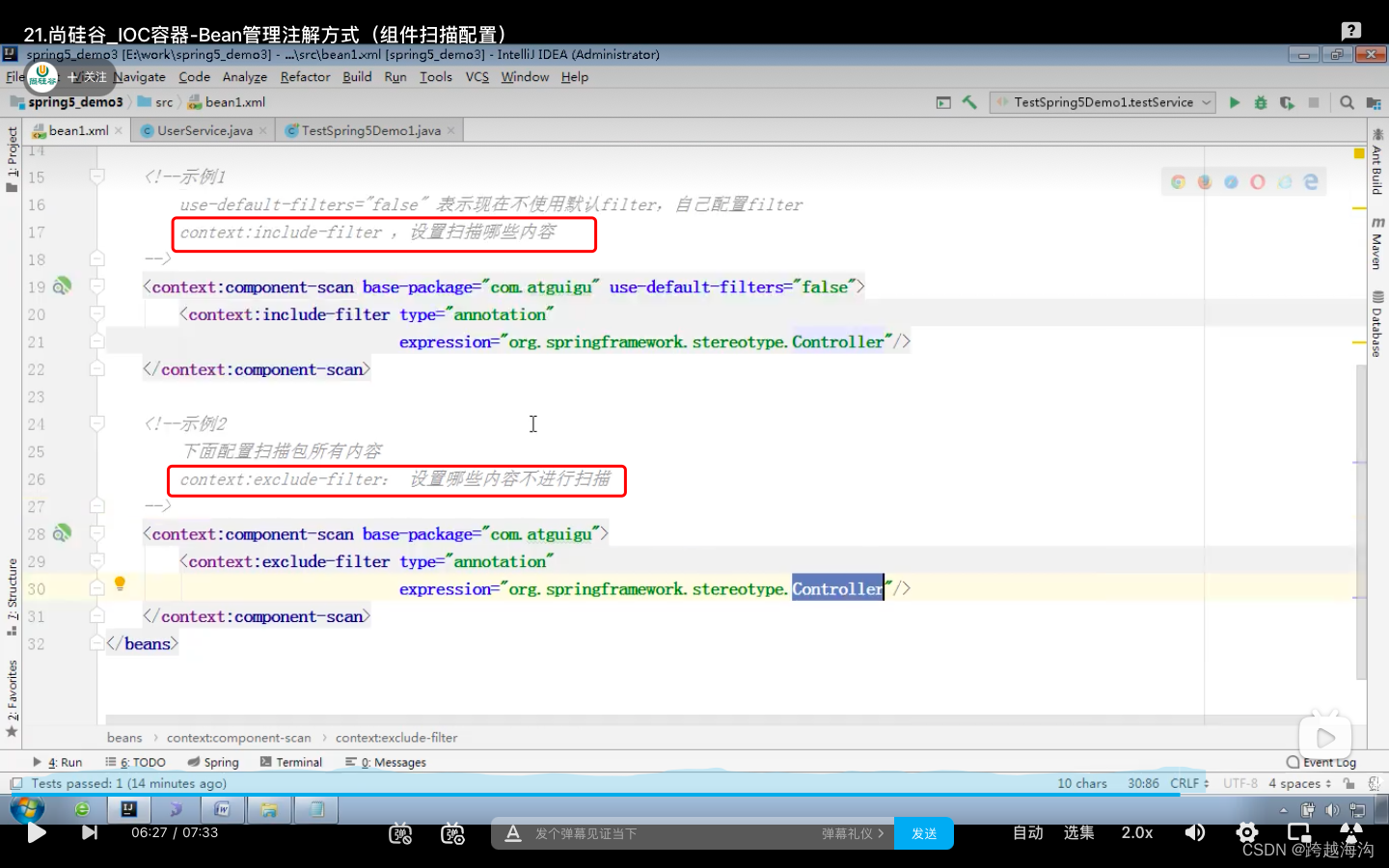Skip to the next video
The width and height of the screenshot is (1389, 868).
90,832
